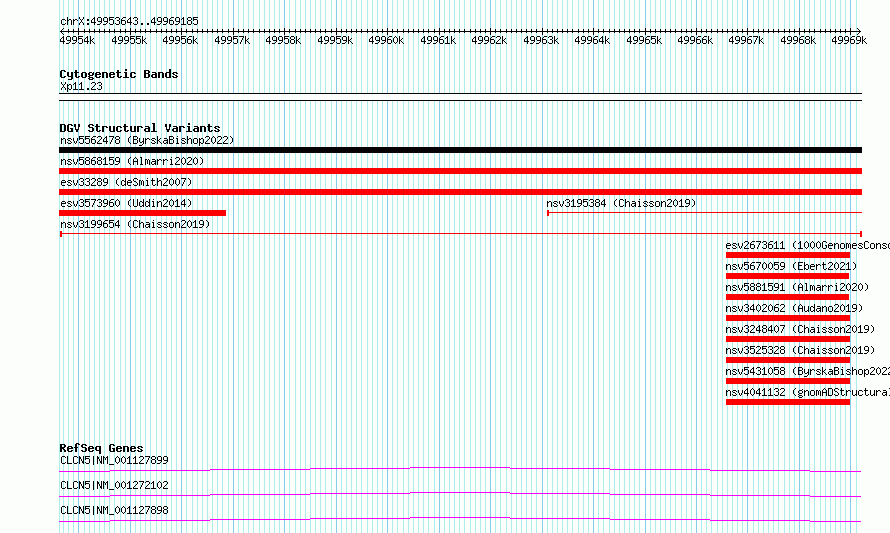Click red bar under nsv5670059
890x533 pixels.
[x=787, y=276]
